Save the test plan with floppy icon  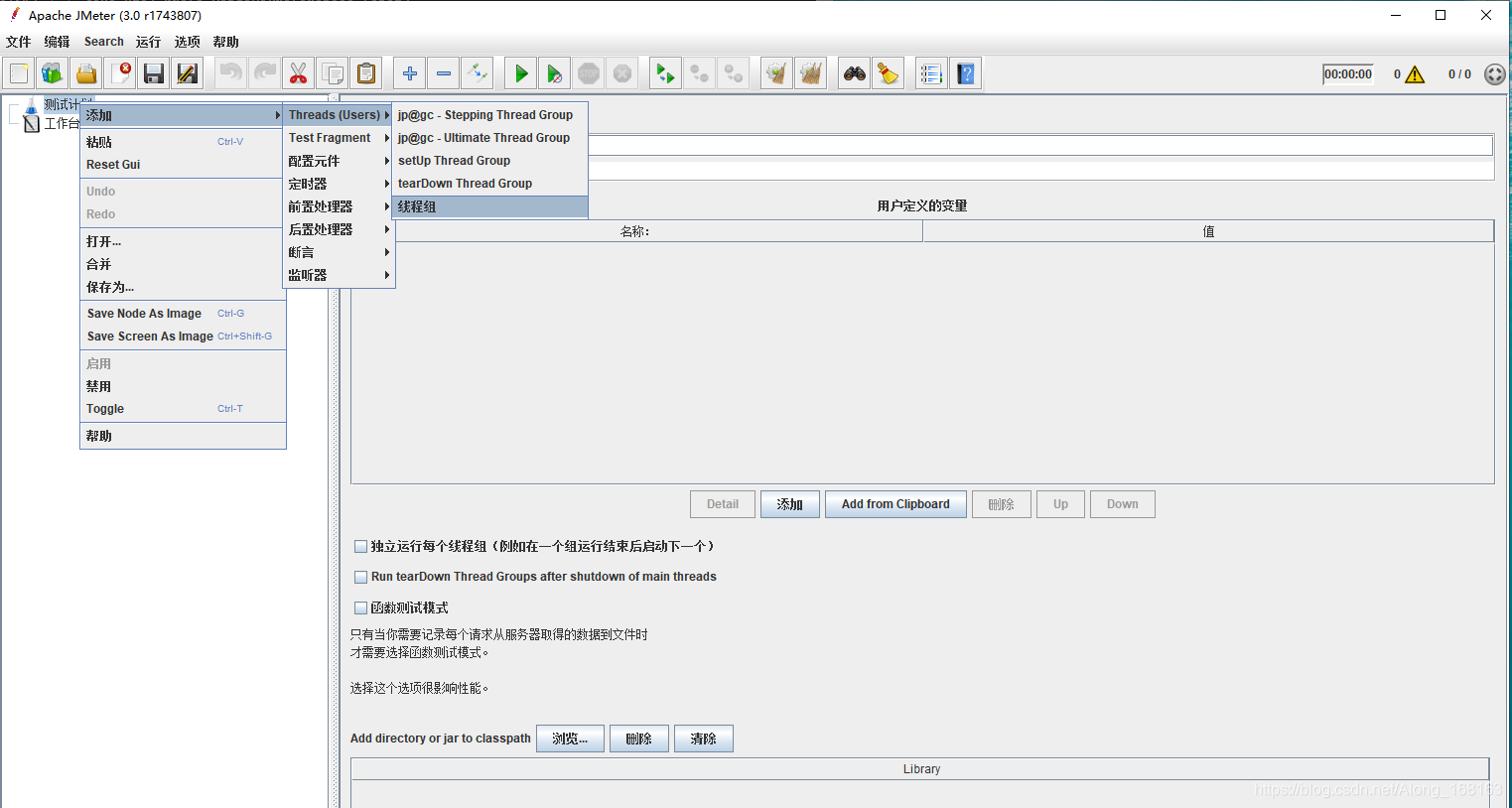point(154,73)
